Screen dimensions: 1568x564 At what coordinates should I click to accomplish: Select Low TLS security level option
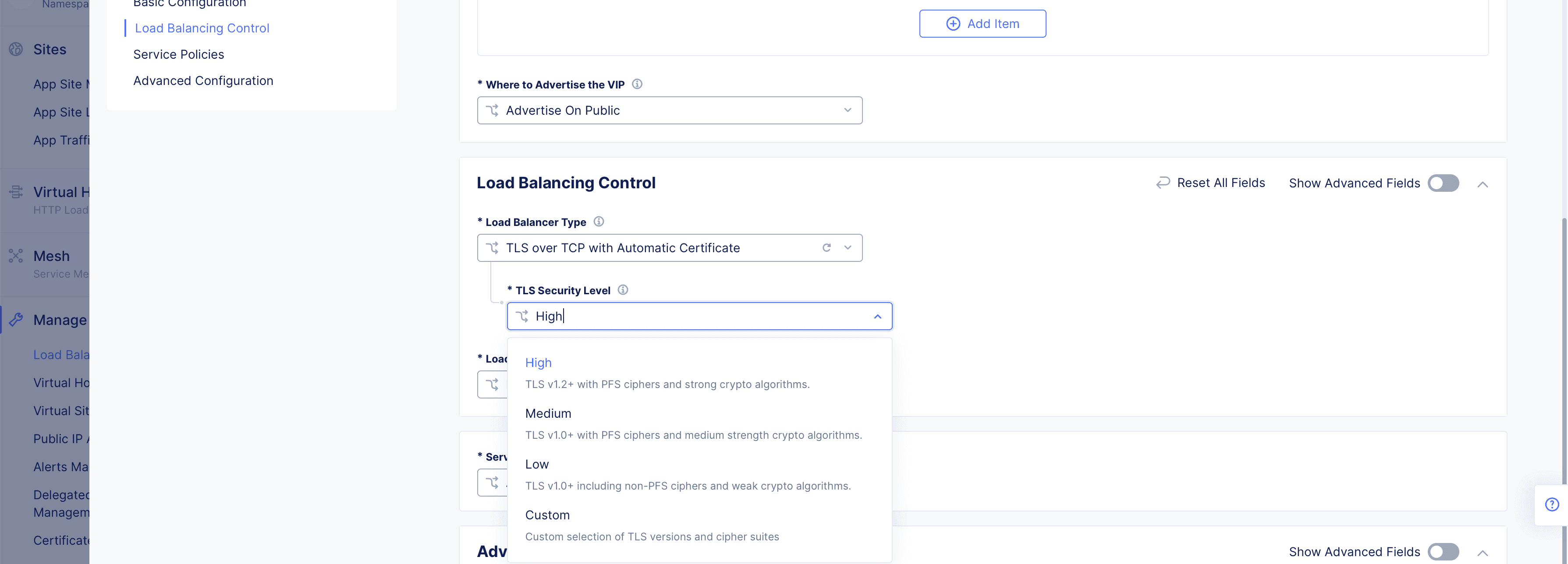tap(536, 464)
